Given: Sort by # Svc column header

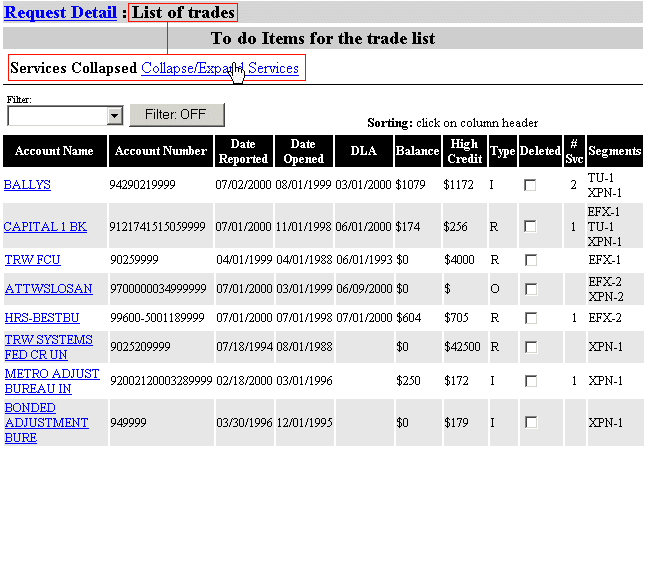Looking at the screenshot, I should (x=574, y=151).
